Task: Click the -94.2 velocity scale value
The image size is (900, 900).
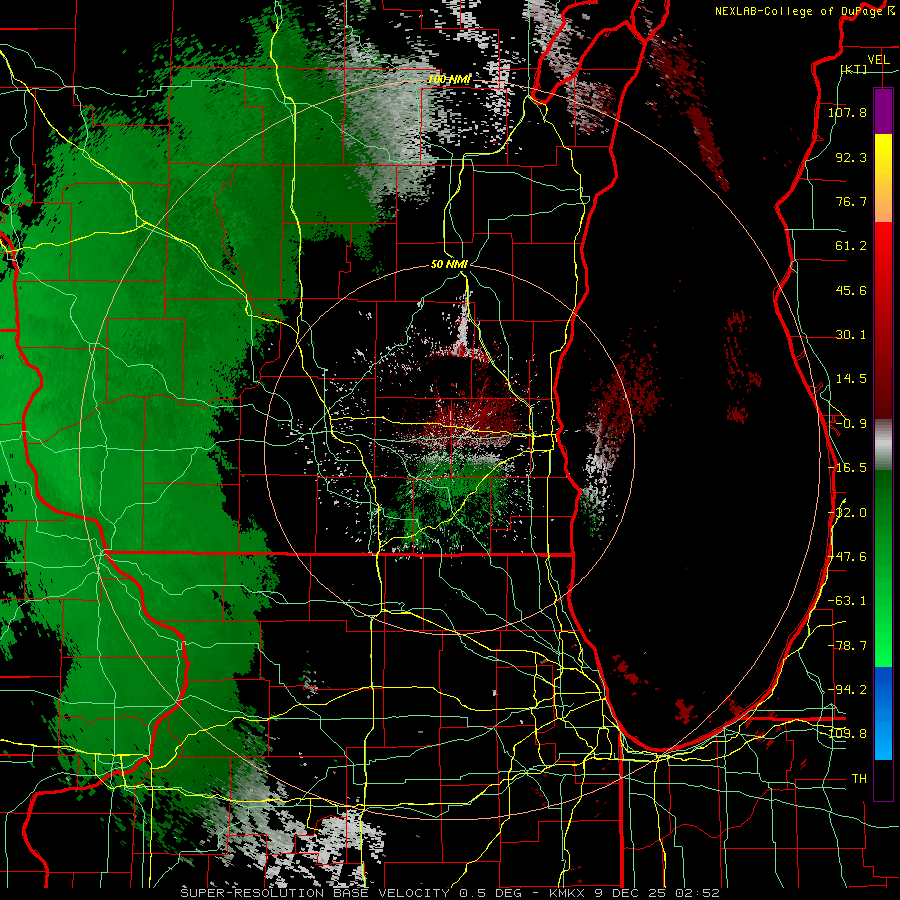Action: pyautogui.click(x=847, y=689)
